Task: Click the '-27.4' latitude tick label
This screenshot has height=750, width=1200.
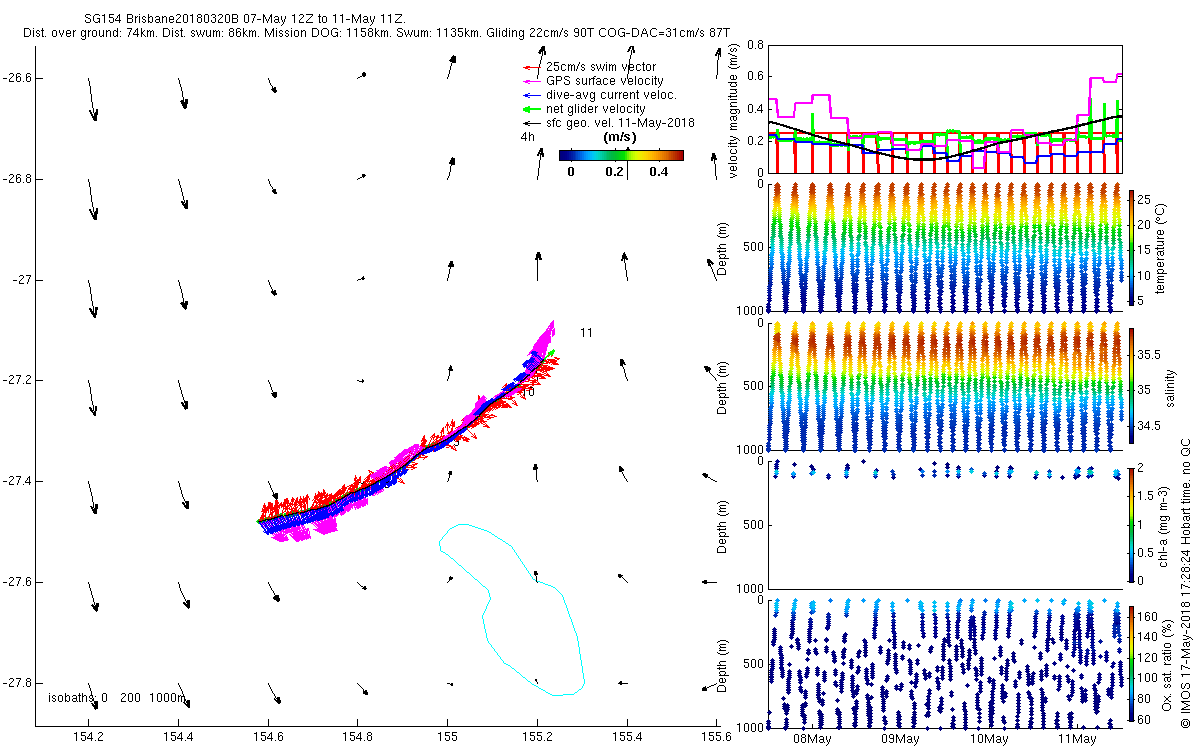Action: point(20,481)
